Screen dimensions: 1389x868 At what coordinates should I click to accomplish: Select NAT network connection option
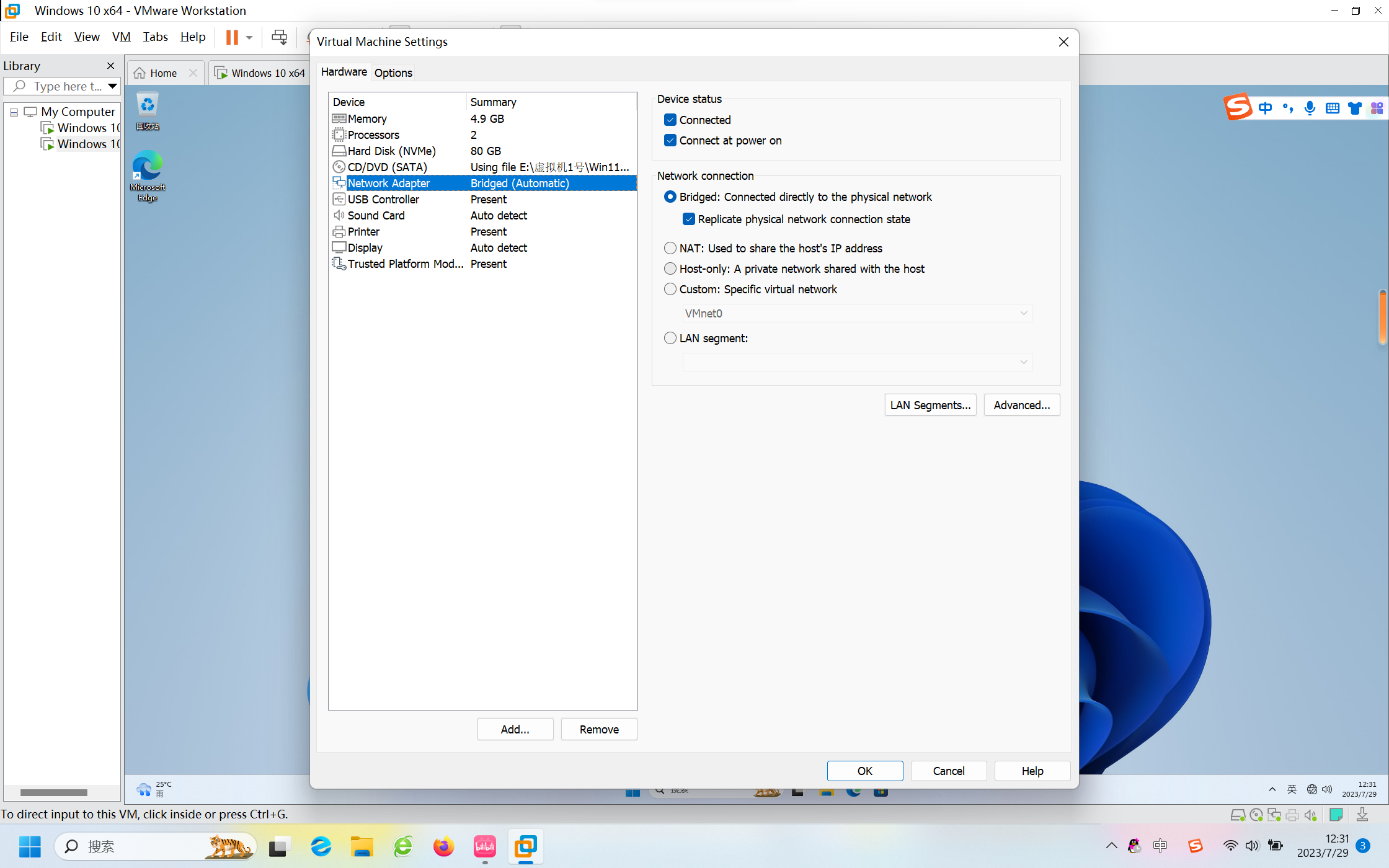coord(670,248)
